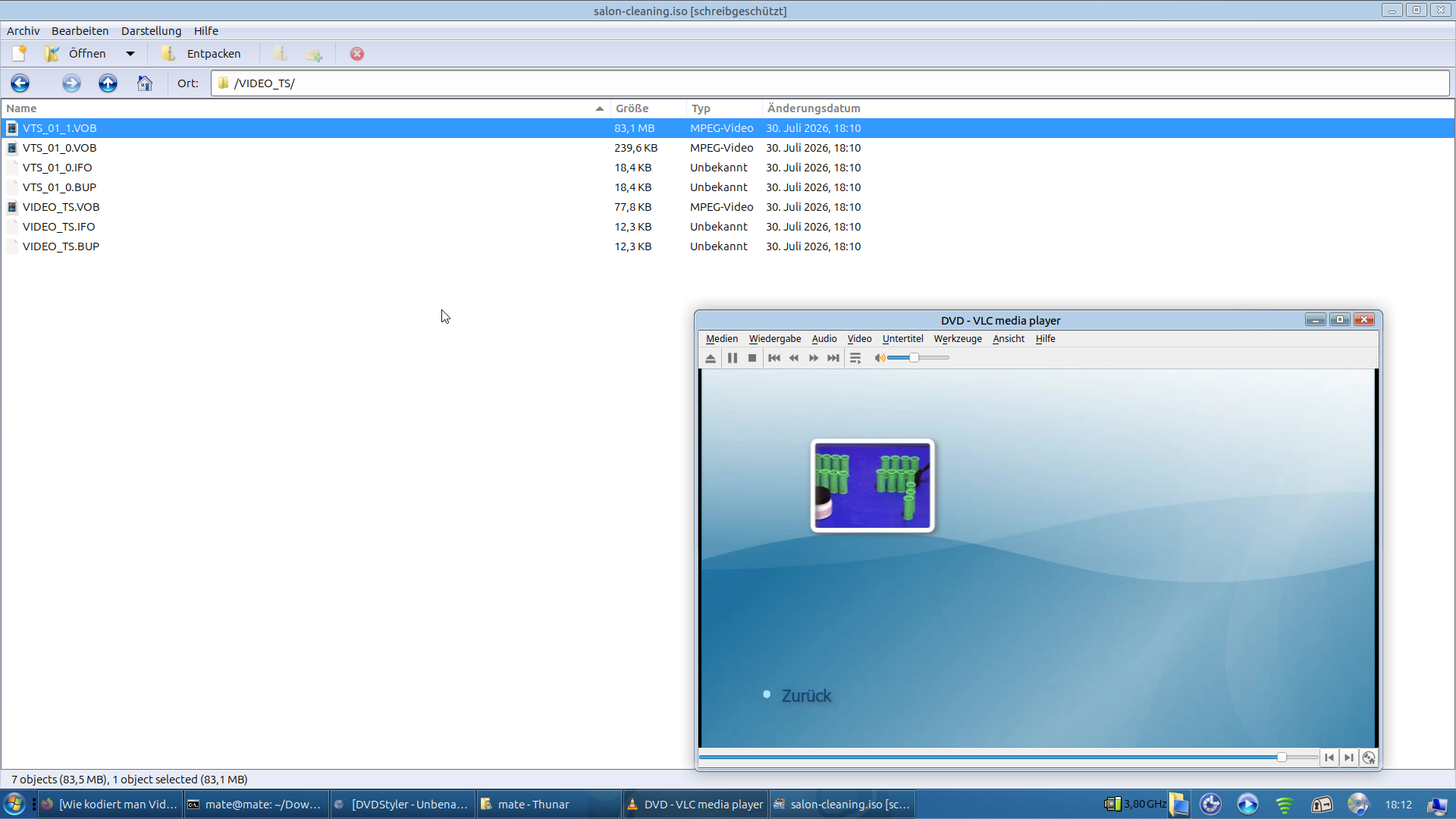
Task: Go back with the blue arrow
Action: [20, 83]
